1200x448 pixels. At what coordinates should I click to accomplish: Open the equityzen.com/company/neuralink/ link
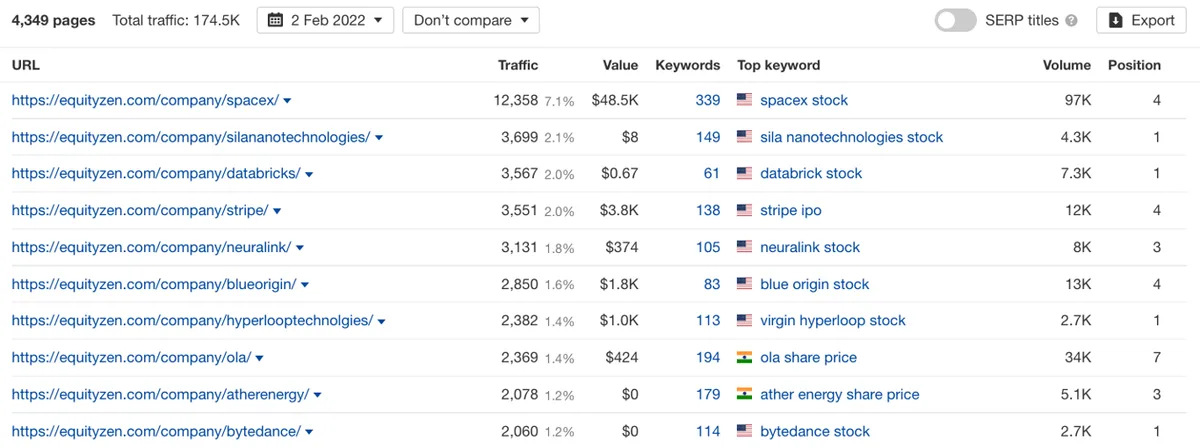152,247
